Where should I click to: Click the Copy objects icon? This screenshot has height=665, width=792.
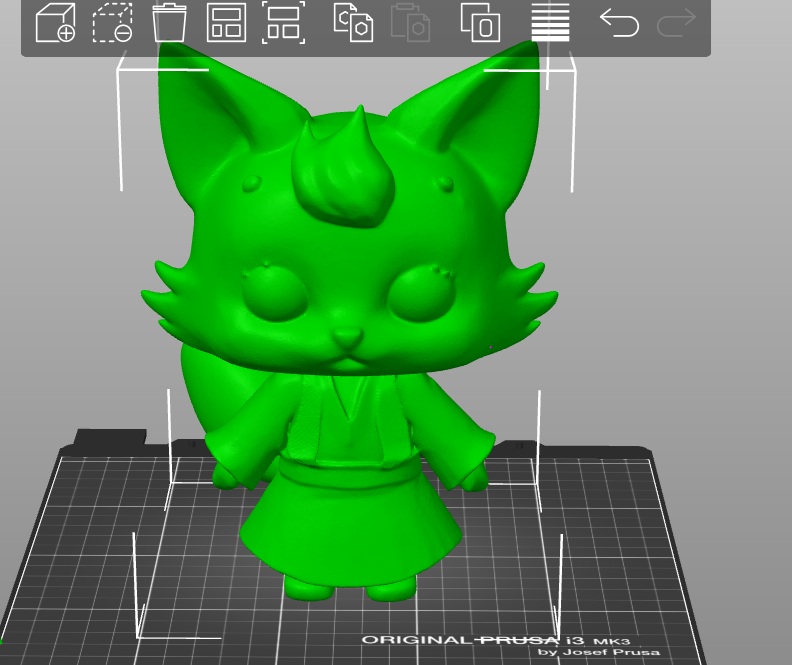point(354,23)
